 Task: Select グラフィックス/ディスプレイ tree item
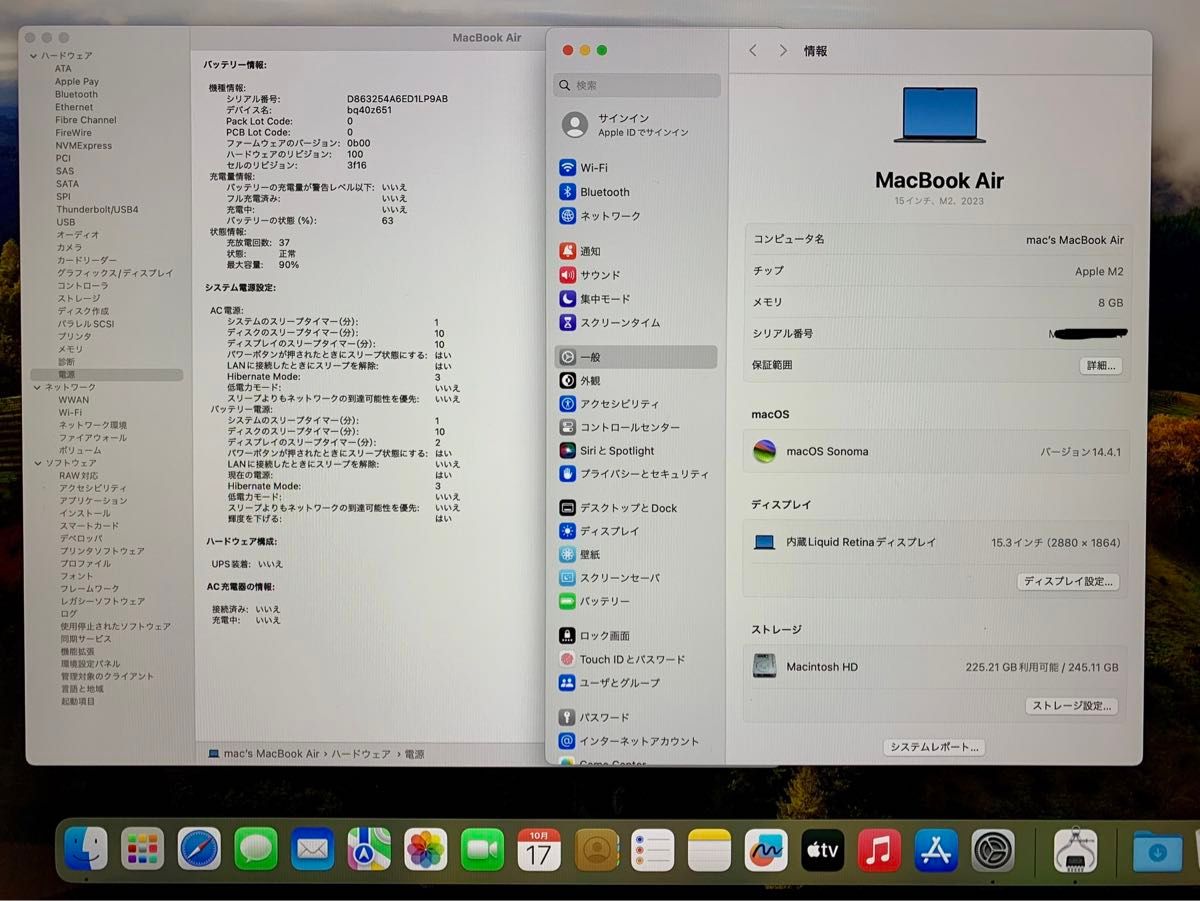tap(115, 273)
